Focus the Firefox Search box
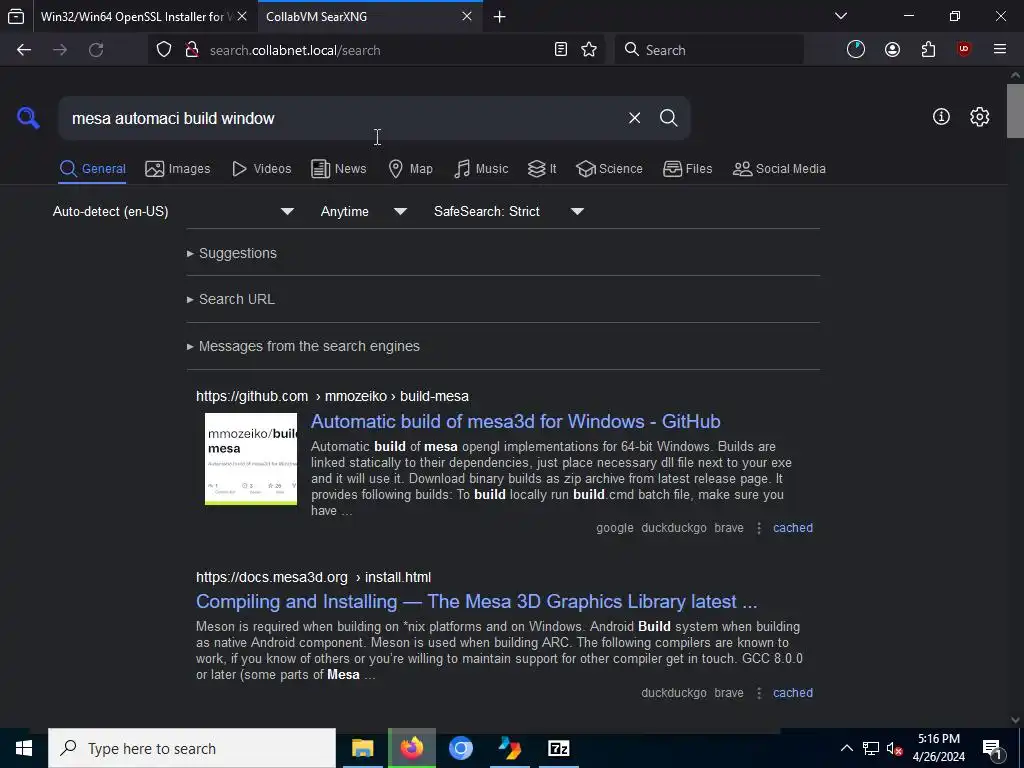1024x768 pixels. click(709, 50)
